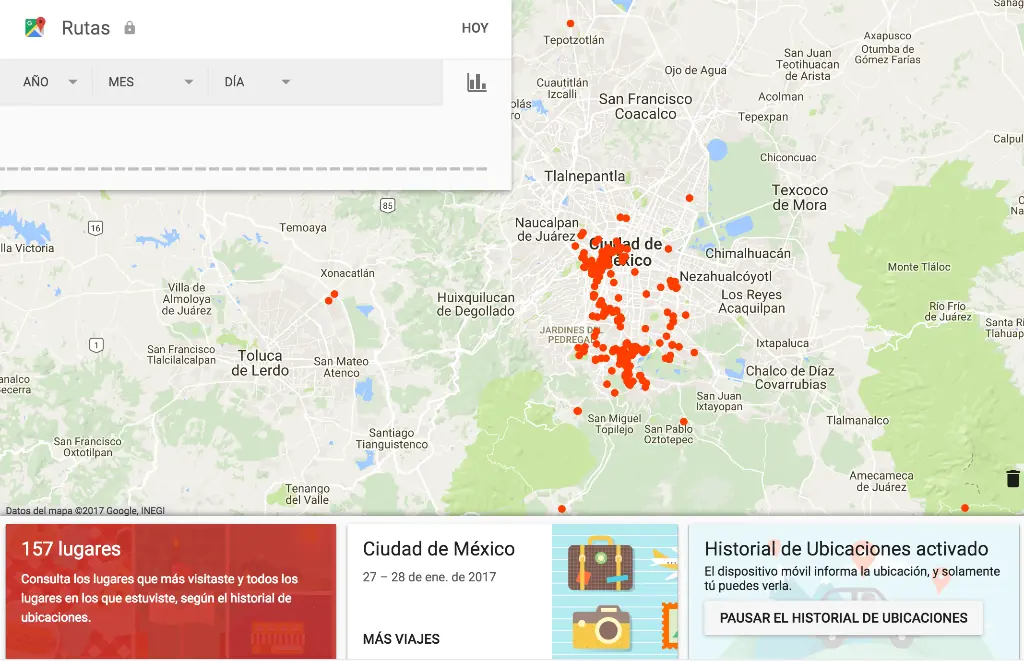Image resolution: width=1024 pixels, height=661 pixels.
Task: Click the privacy lock icon beside Rutas
Action: click(129, 27)
